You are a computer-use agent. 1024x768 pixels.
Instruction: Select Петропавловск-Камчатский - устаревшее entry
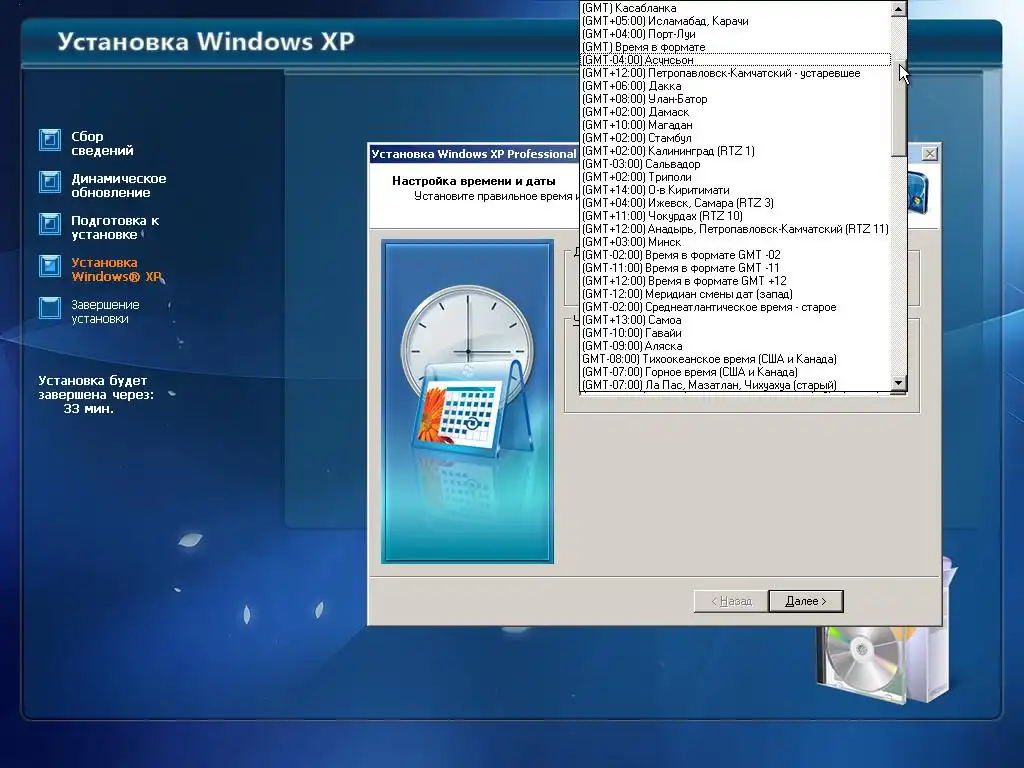(x=735, y=73)
